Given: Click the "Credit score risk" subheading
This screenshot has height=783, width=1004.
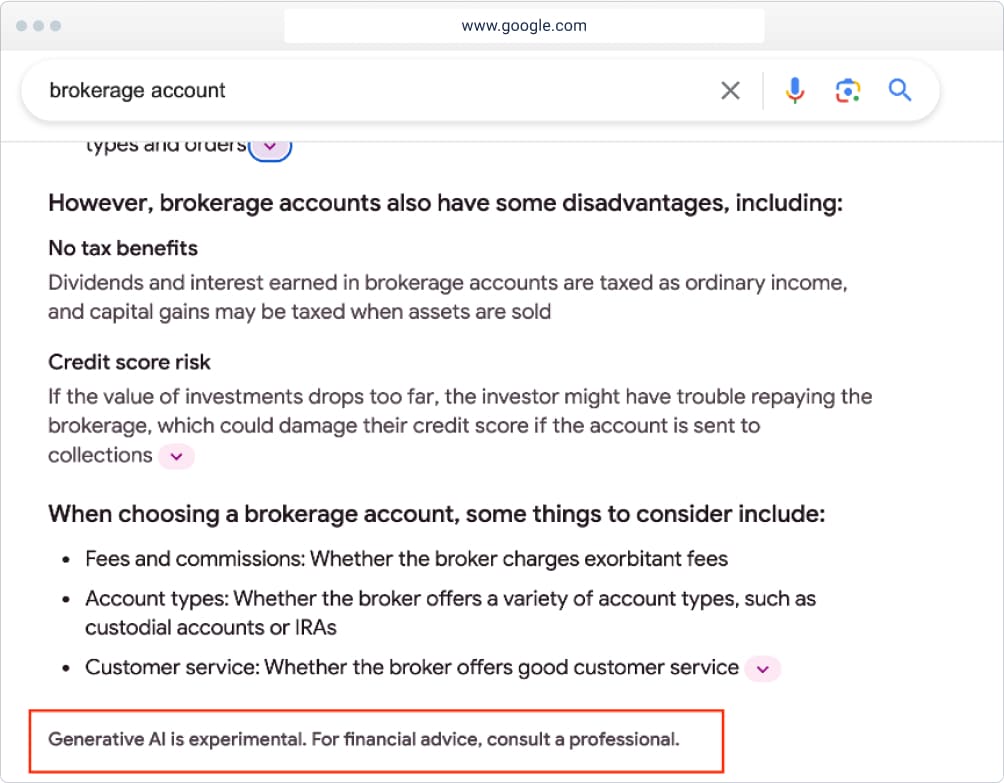Looking at the screenshot, I should [130, 362].
